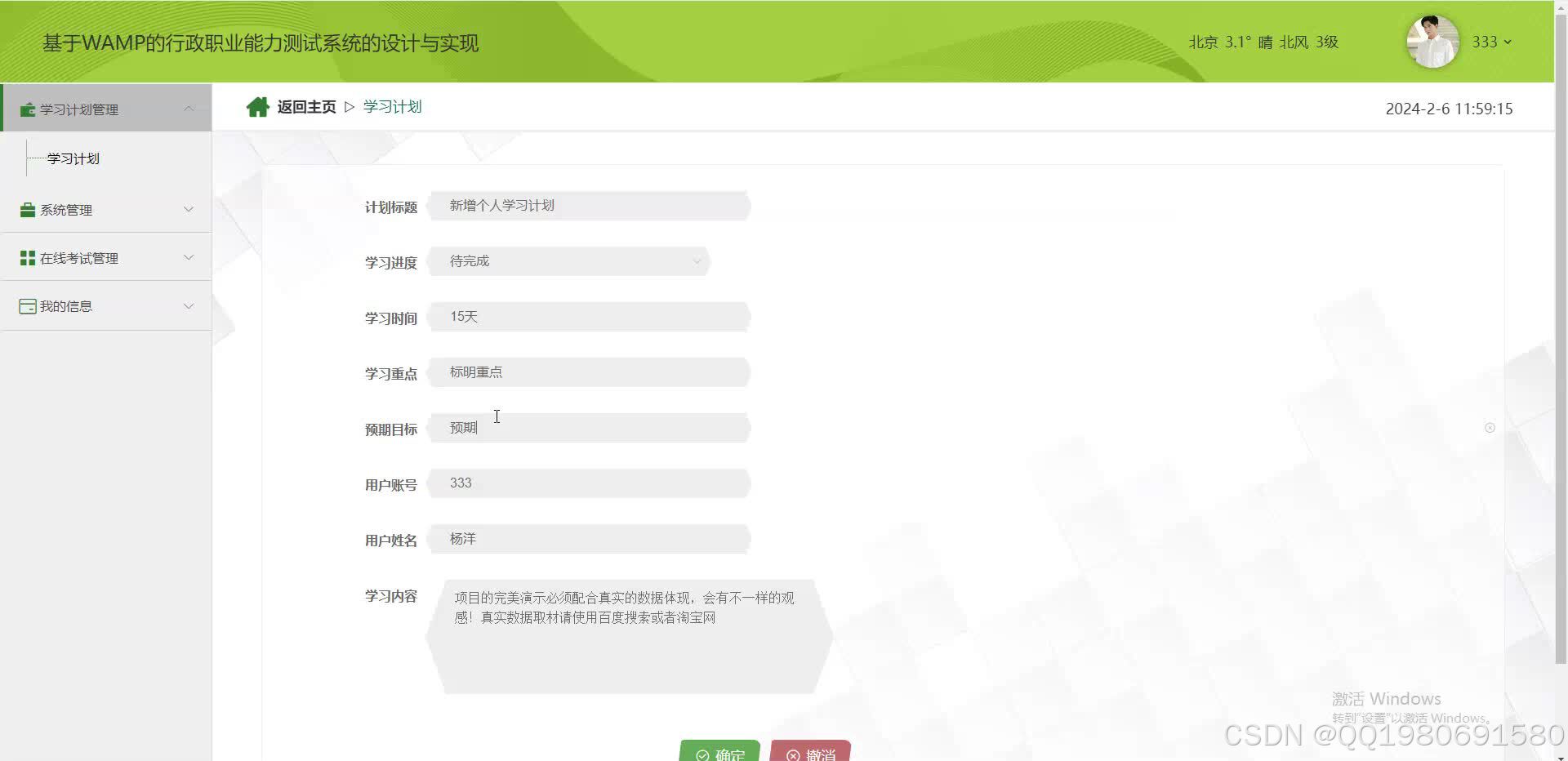The width and height of the screenshot is (1568, 761).
Task: Click the 我的信息 card icon
Action: (x=27, y=306)
